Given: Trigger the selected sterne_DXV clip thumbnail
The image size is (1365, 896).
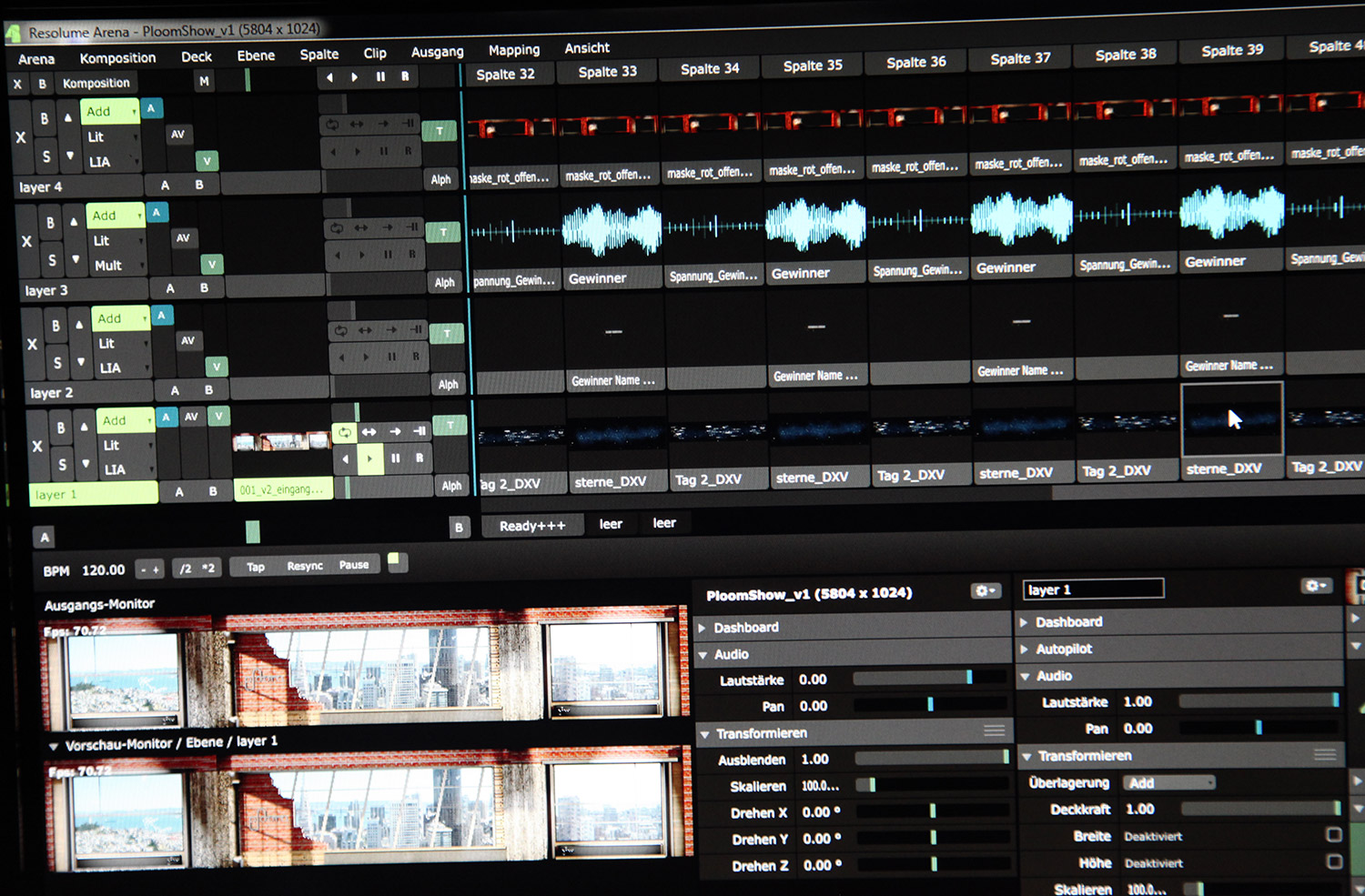Looking at the screenshot, I should [1231, 419].
